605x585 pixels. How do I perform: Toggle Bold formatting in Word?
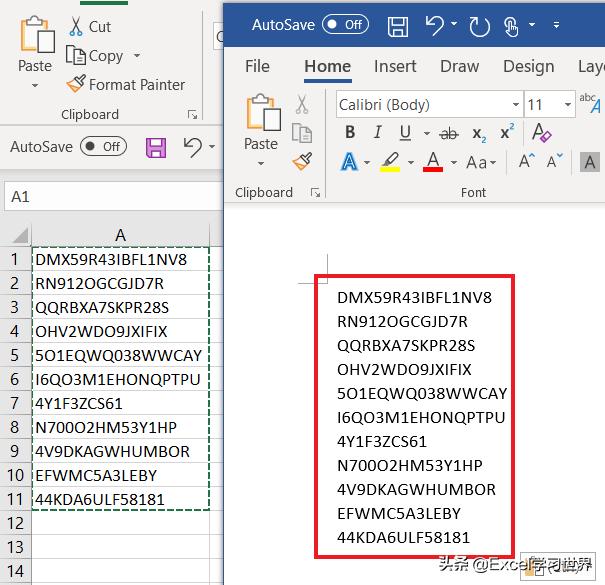[x=350, y=132]
